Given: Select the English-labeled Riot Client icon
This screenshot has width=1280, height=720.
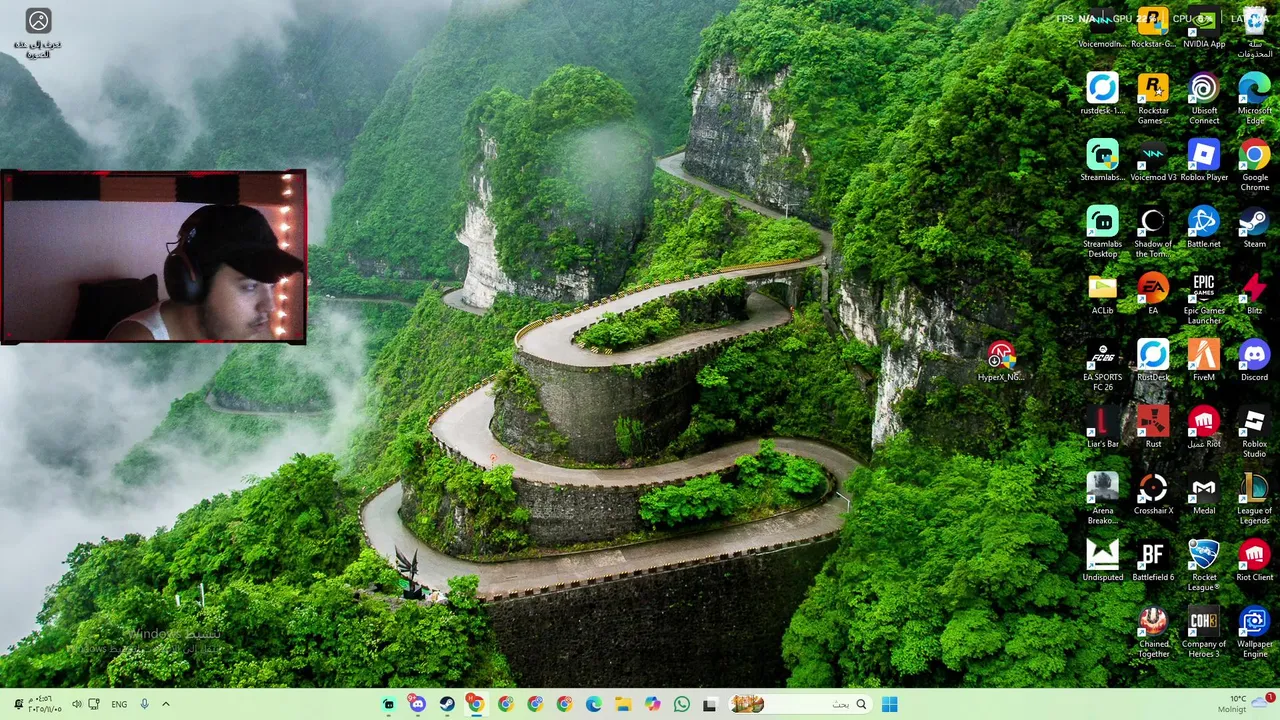Looking at the screenshot, I should (x=1255, y=561).
